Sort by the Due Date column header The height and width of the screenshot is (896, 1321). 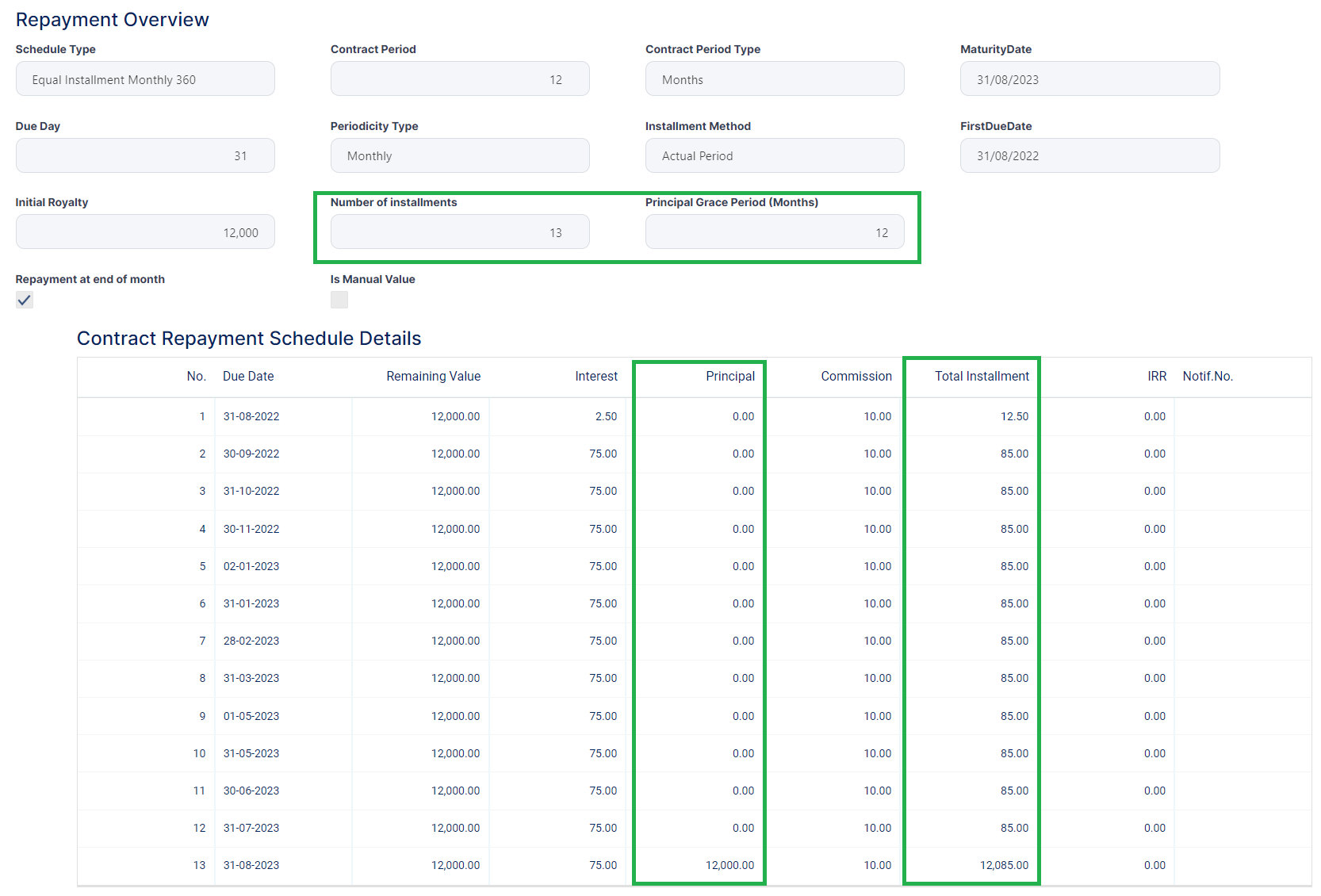[x=248, y=377]
